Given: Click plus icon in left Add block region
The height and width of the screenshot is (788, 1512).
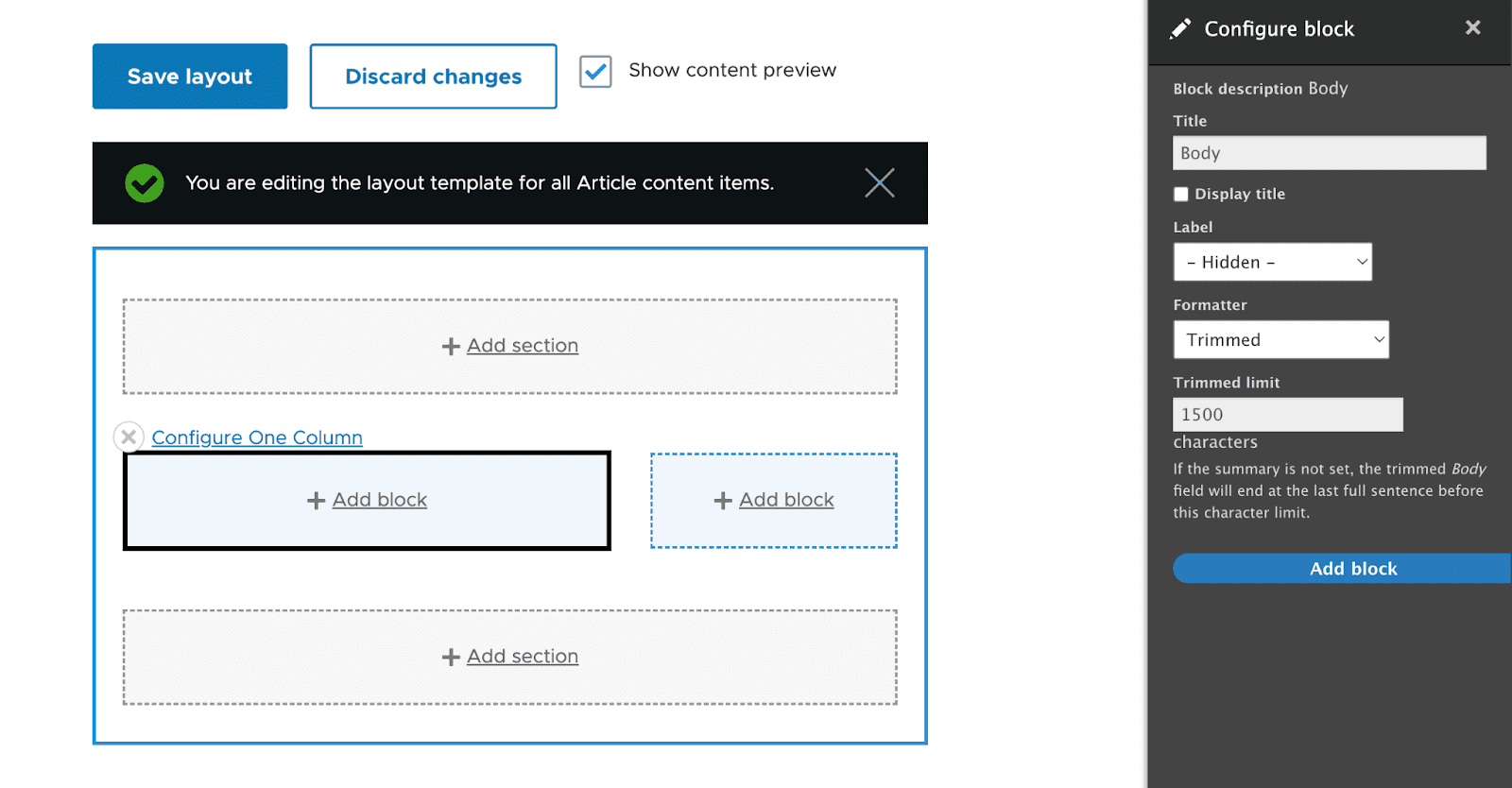Looking at the screenshot, I should click(x=316, y=501).
